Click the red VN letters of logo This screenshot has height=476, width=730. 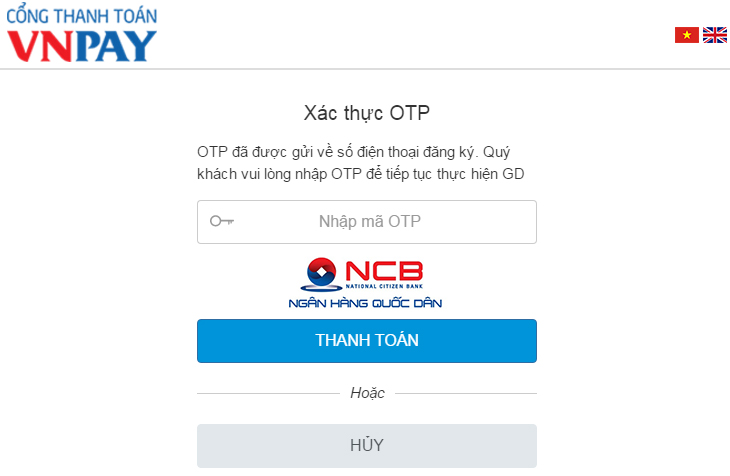click(x=40, y=46)
